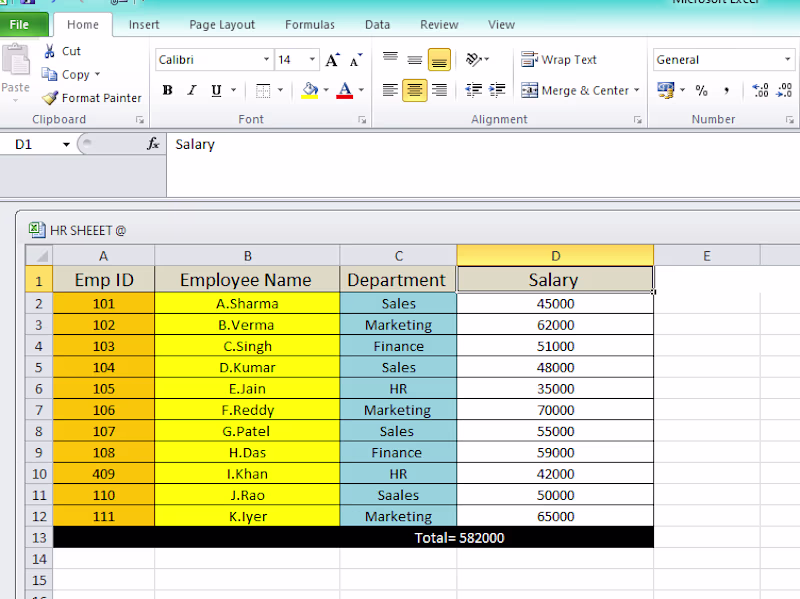Click the Insert Function fx icon
800x599 pixels.
tap(153, 144)
